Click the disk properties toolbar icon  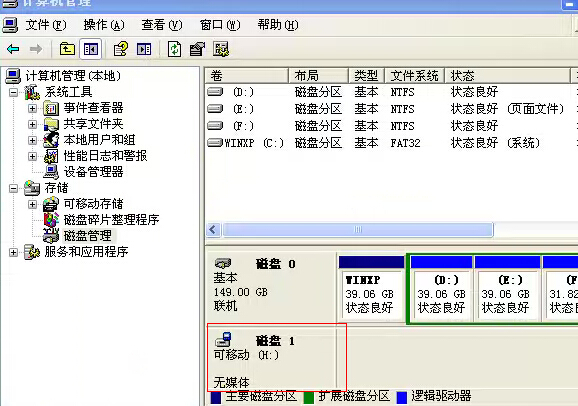tap(197, 49)
